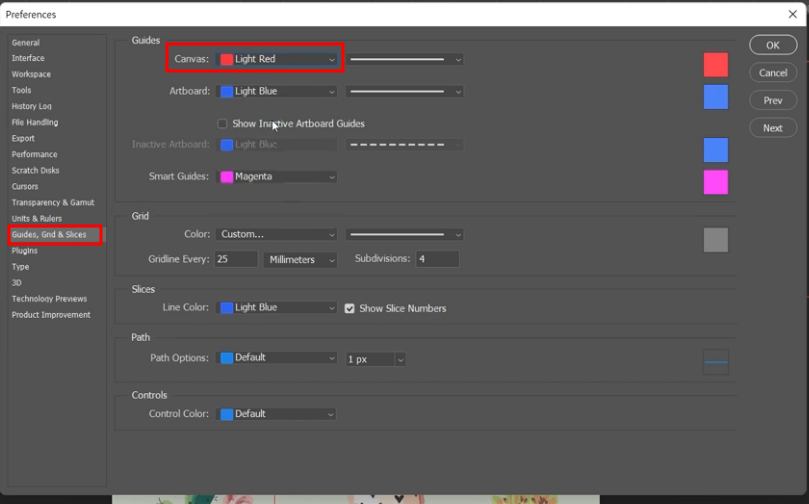Open Cursors preferences
This screenshot has height=504, width=809.
pos(25,186)
